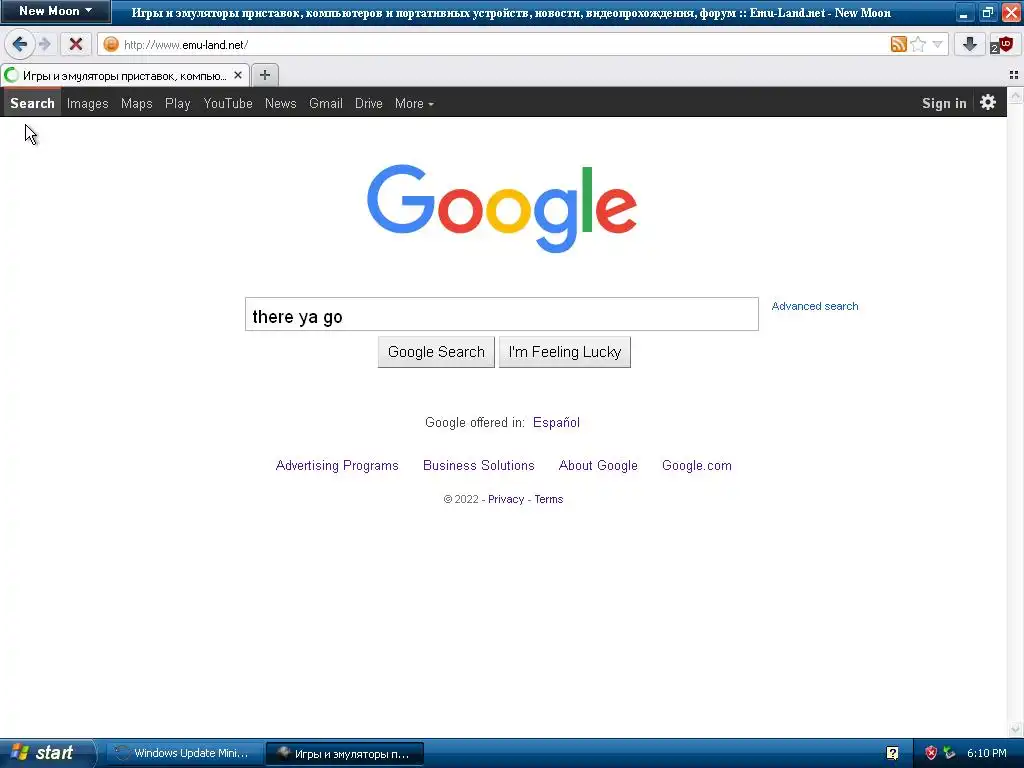Open the address bar history dropdown arrow

point(937,44)
